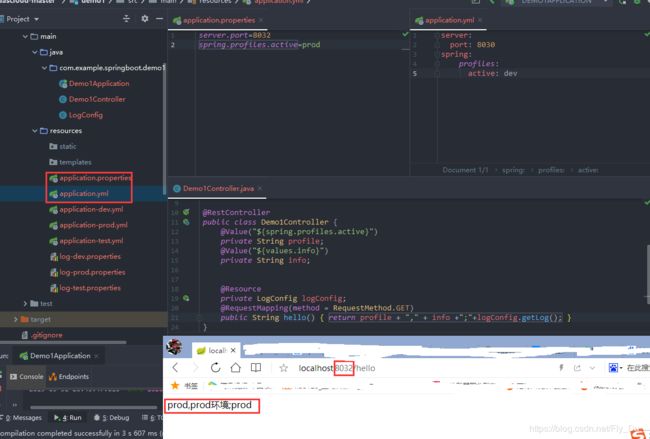Click the browser forward arrow
This screenshot has height=439, width=650.
(195, 367)
